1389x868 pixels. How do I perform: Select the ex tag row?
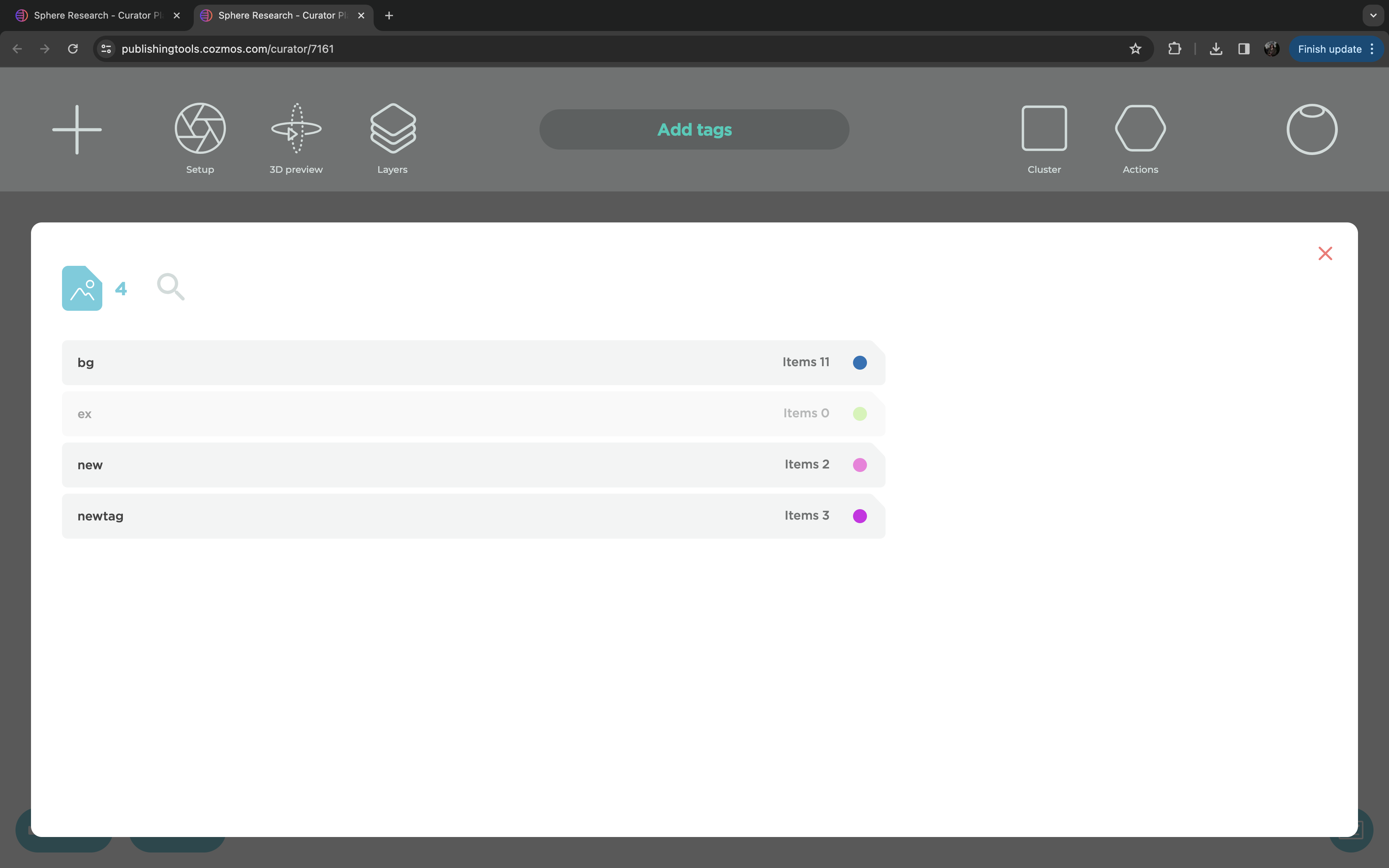(x=402, y=413)
